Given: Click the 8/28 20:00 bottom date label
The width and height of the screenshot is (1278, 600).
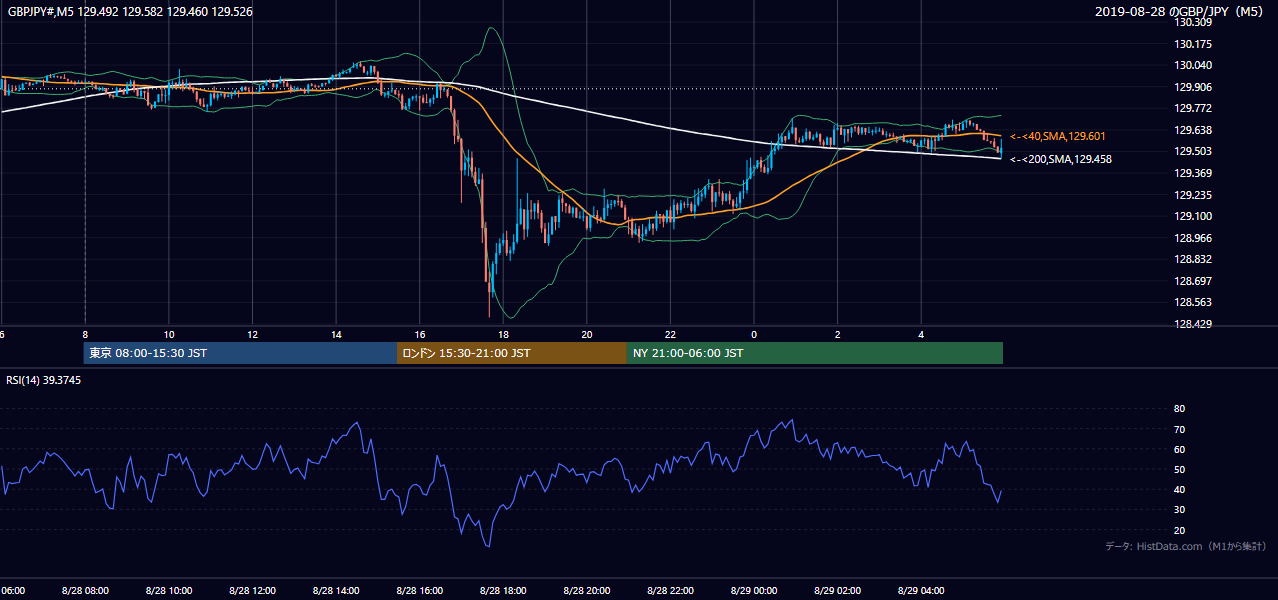Looking at the screenshot, I should coord(587,590).
